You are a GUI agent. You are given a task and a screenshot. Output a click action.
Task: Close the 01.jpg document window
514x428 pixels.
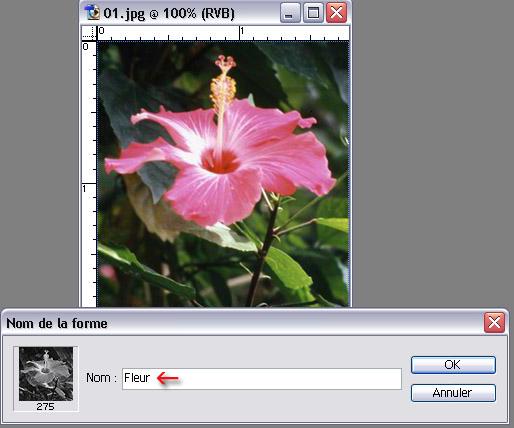(336, 13)
